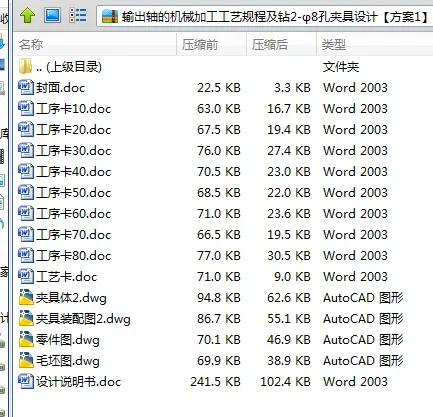Go up one level with green arrow icon
The height and width of the screenshot is (417, 433).
(27, 15)
